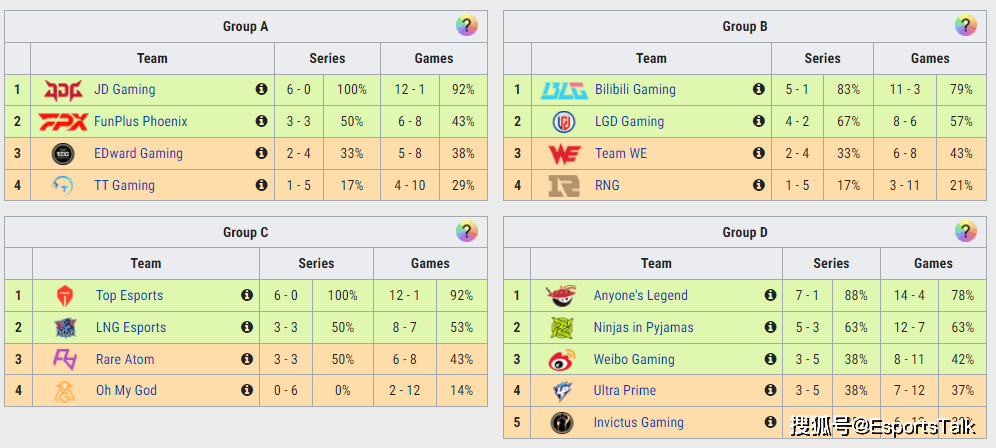Image resolution: width=996 pixels, height=448 pixels.
Task: Open the Group A rainbow help icon
Action: 466,26
